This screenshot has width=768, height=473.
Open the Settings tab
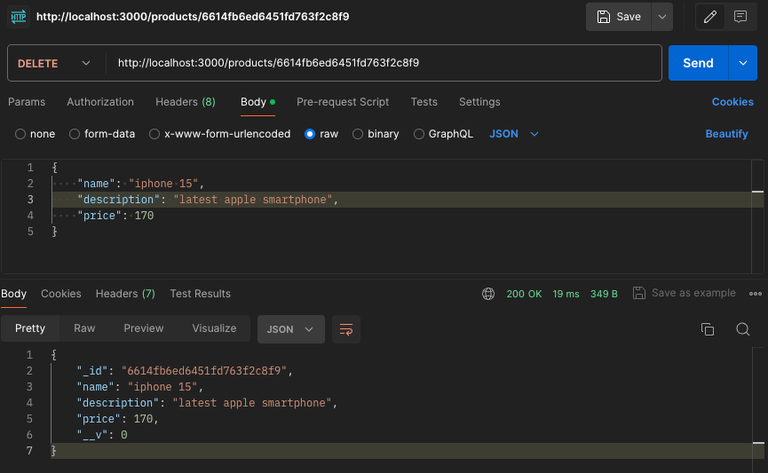(x=480, y=102)
